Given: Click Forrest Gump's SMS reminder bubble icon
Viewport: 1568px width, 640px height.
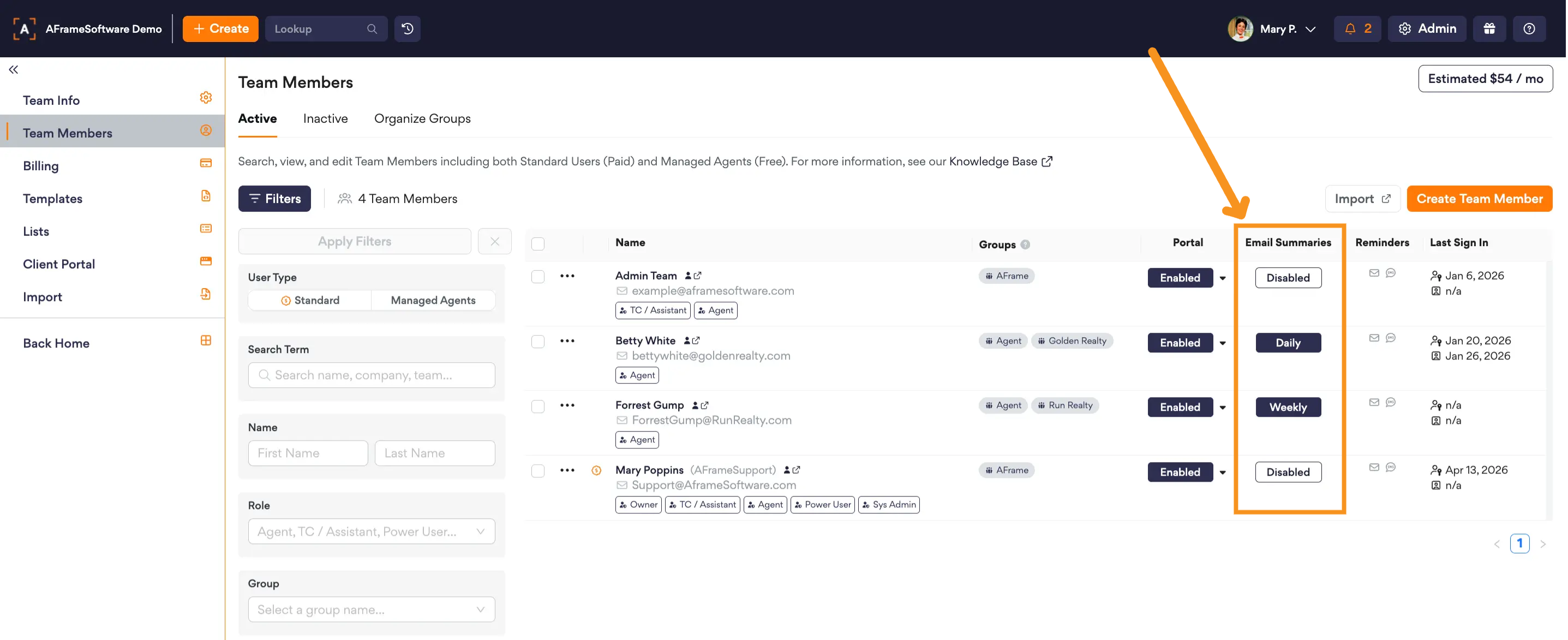Looking at the screenshot, I should (1390, 403).
